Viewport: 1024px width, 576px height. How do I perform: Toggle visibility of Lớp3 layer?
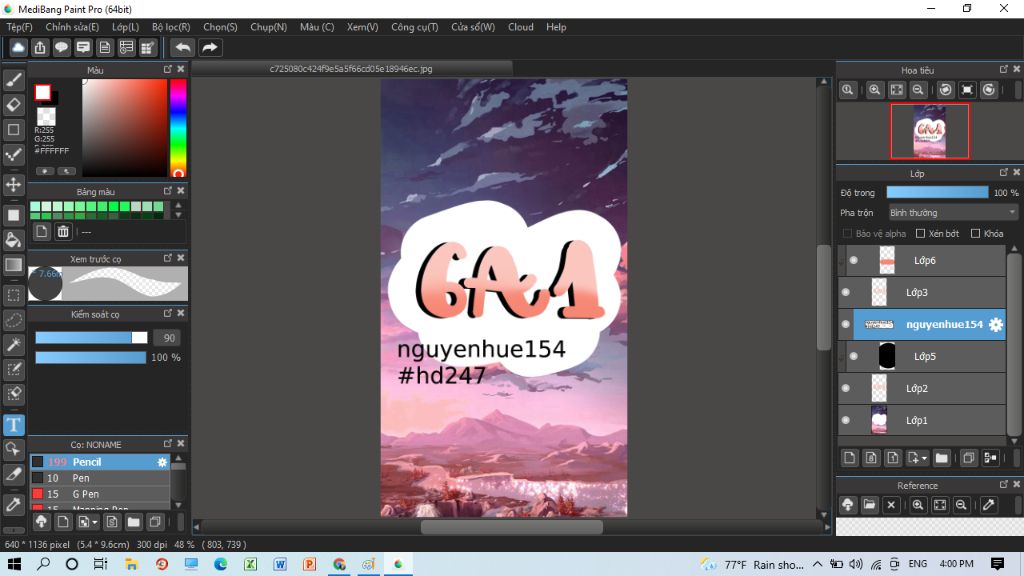846,293
